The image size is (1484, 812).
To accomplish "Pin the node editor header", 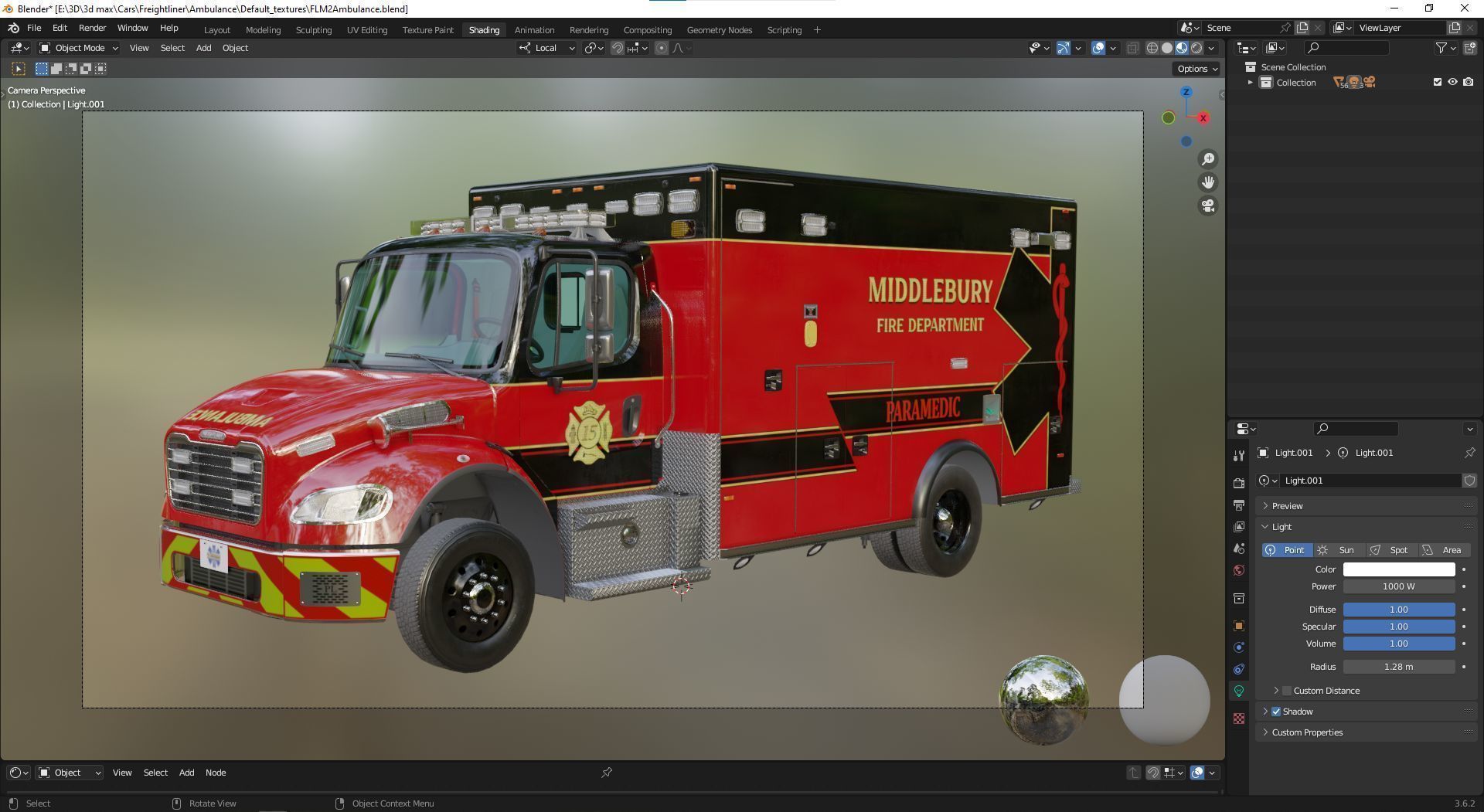I will [x=607, y=773].
